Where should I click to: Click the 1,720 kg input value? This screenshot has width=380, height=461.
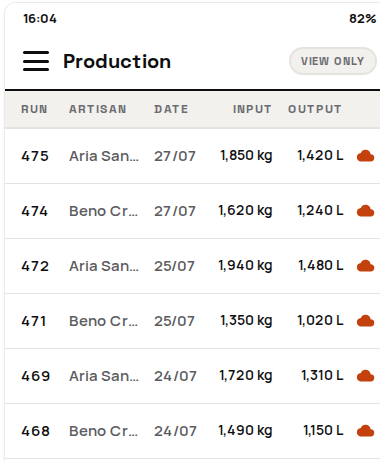(246, 376)
